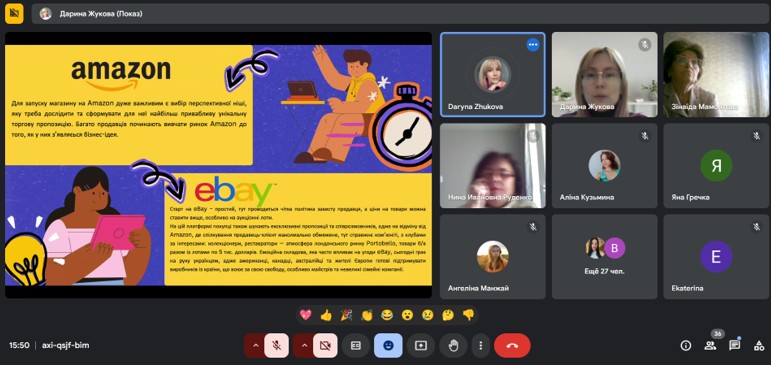771x365 pixels.
Task: Click the red leave call button
Action: 512,345
